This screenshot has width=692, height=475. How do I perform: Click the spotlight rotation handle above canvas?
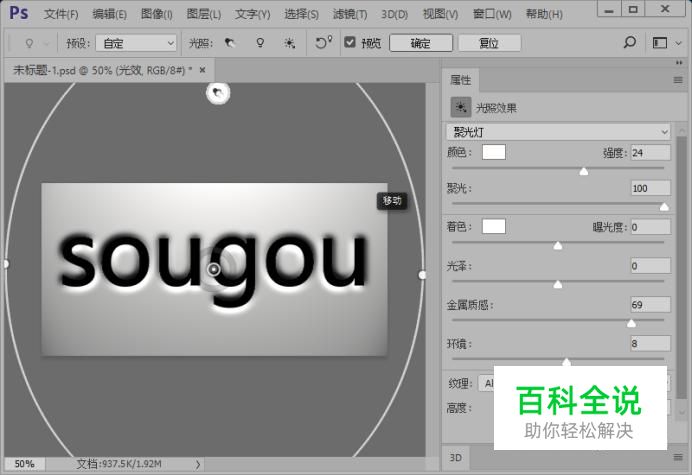[x=218, y=93]
